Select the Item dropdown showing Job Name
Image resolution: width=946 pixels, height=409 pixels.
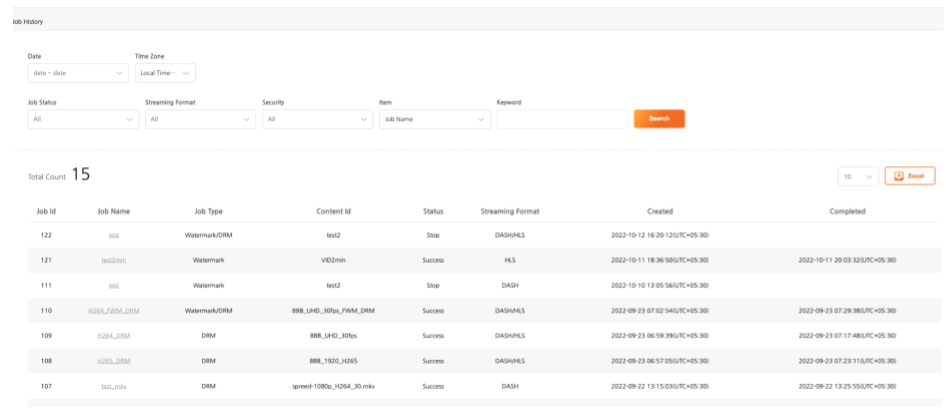click(434, 120)
